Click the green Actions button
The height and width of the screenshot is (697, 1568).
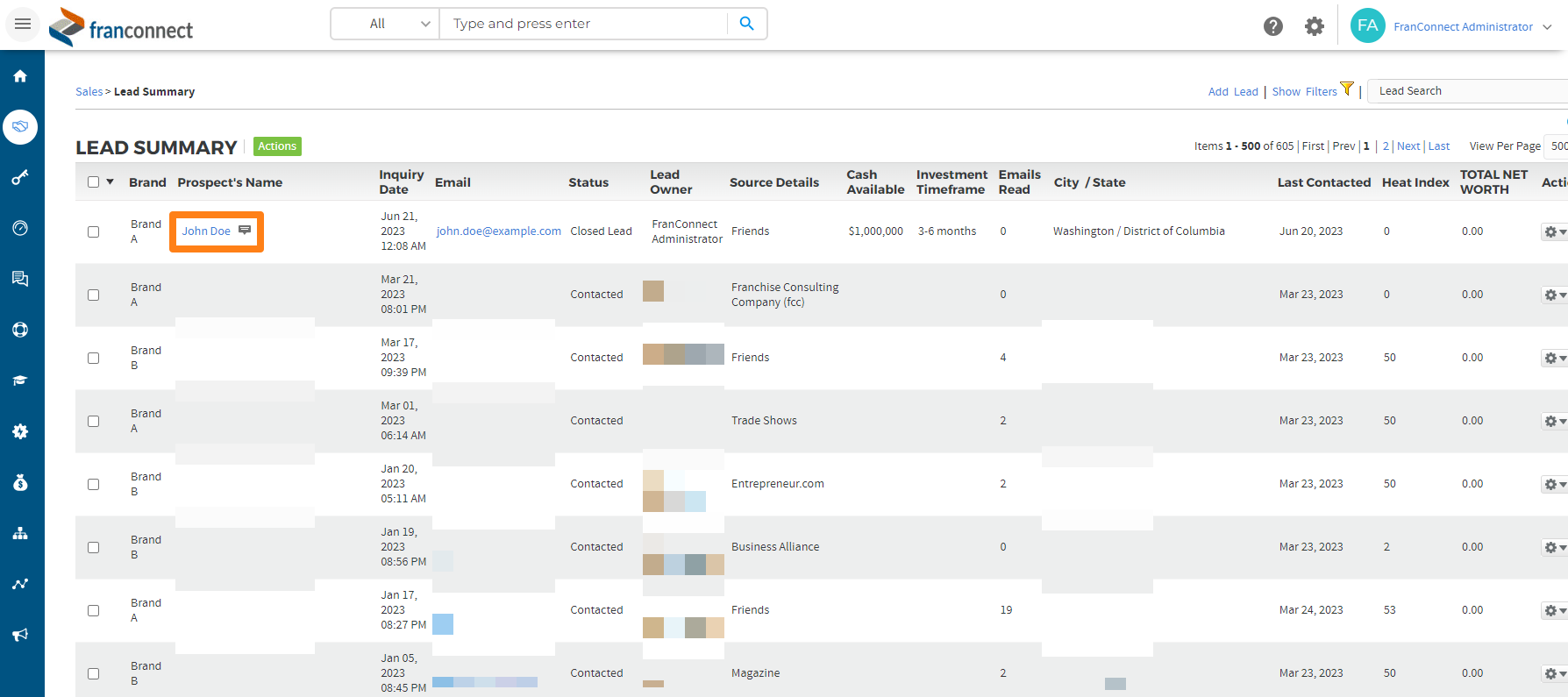(277, 146)
